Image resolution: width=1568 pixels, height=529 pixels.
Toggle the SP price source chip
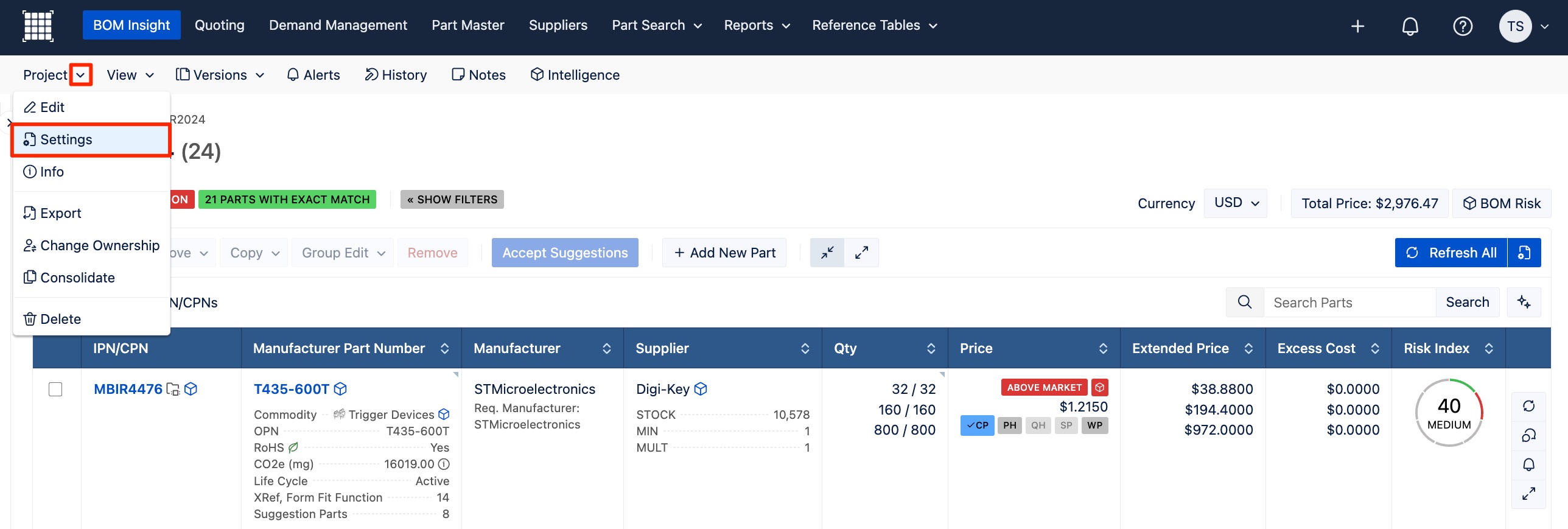click(x=1066, y=426)
